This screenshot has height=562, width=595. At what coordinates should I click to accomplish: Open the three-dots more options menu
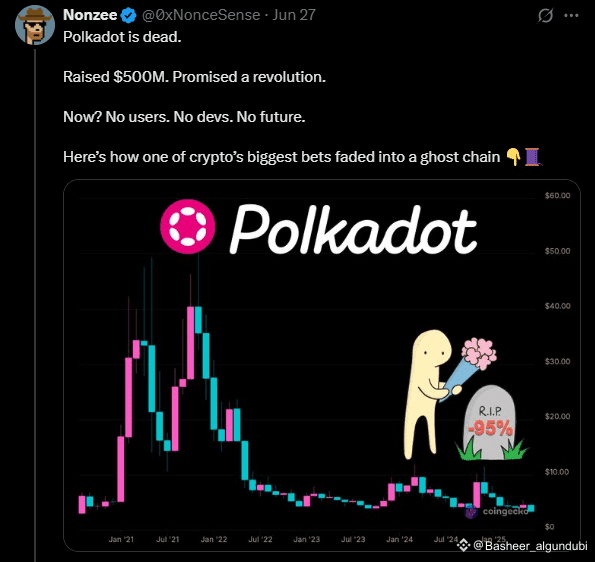coord(571,16)
